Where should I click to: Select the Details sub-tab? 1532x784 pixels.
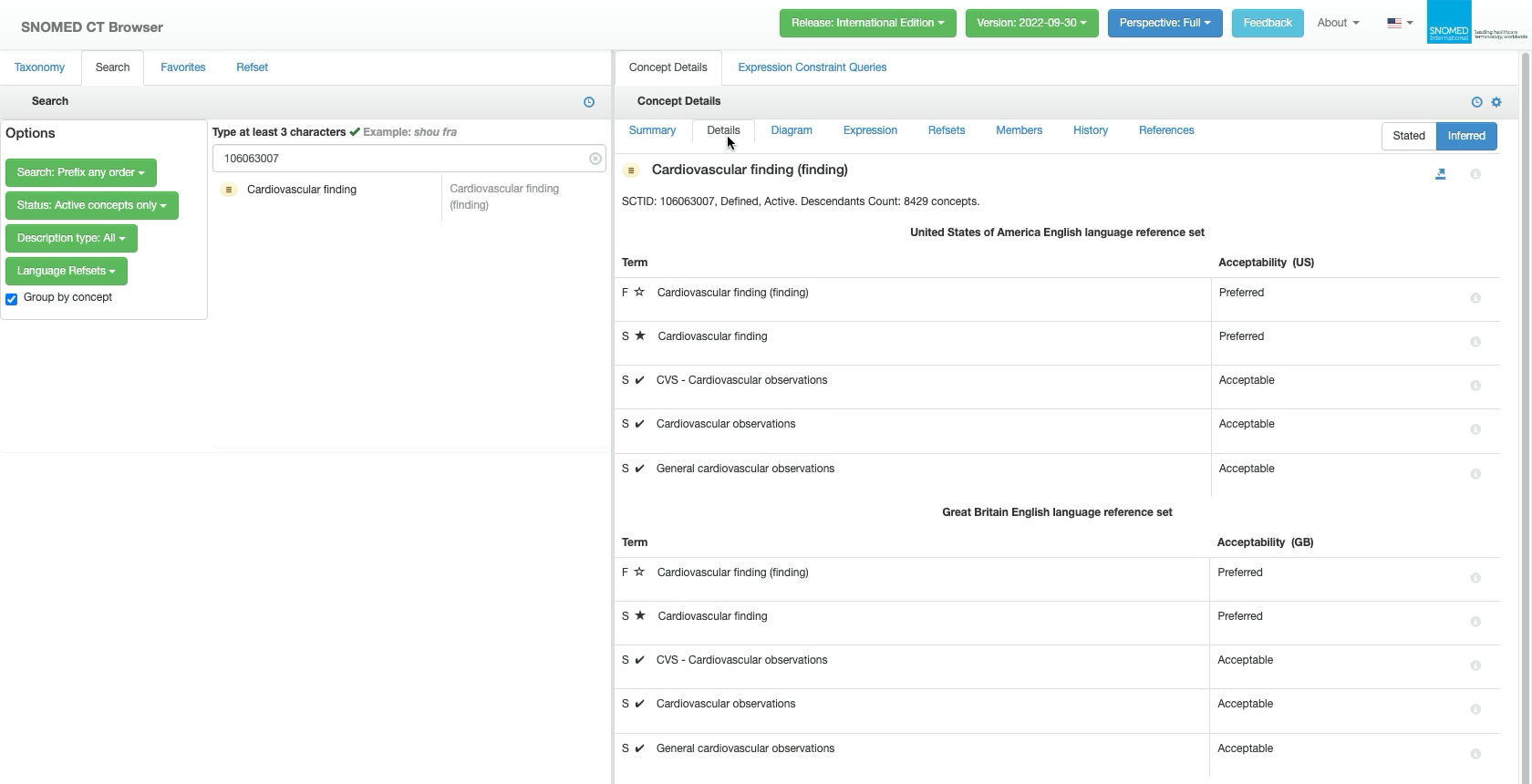coord(723,130)
